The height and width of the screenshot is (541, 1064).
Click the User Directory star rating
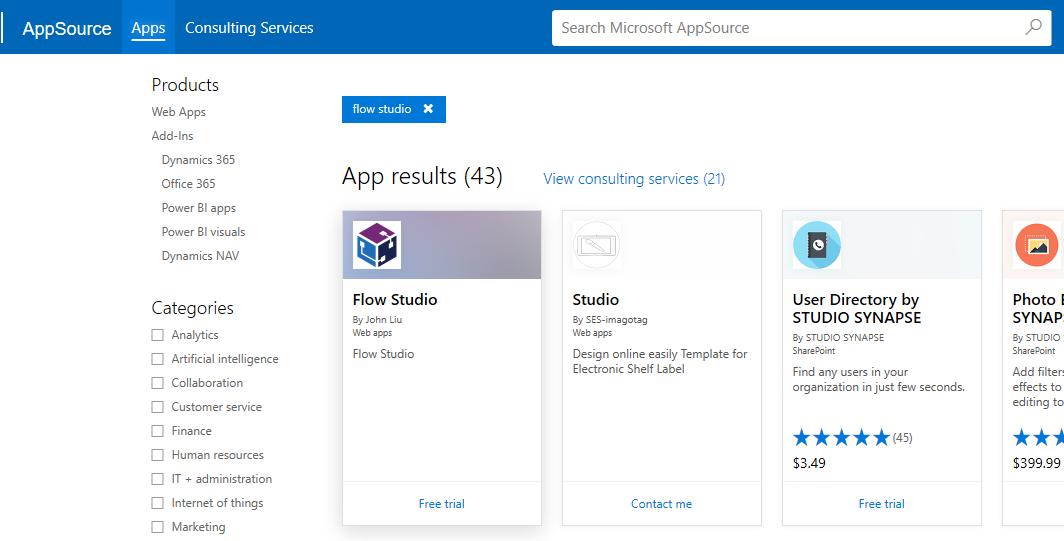coord(841,438)
